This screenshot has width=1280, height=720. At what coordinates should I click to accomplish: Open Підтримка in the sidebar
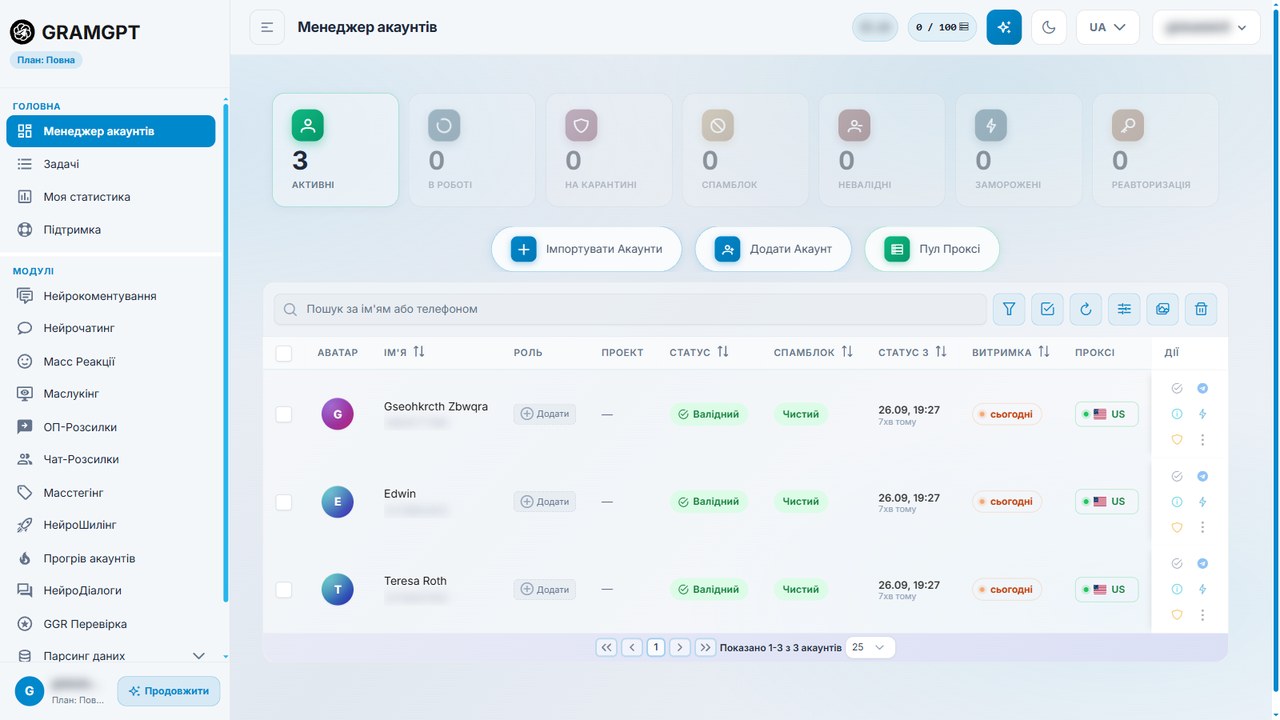111,230
